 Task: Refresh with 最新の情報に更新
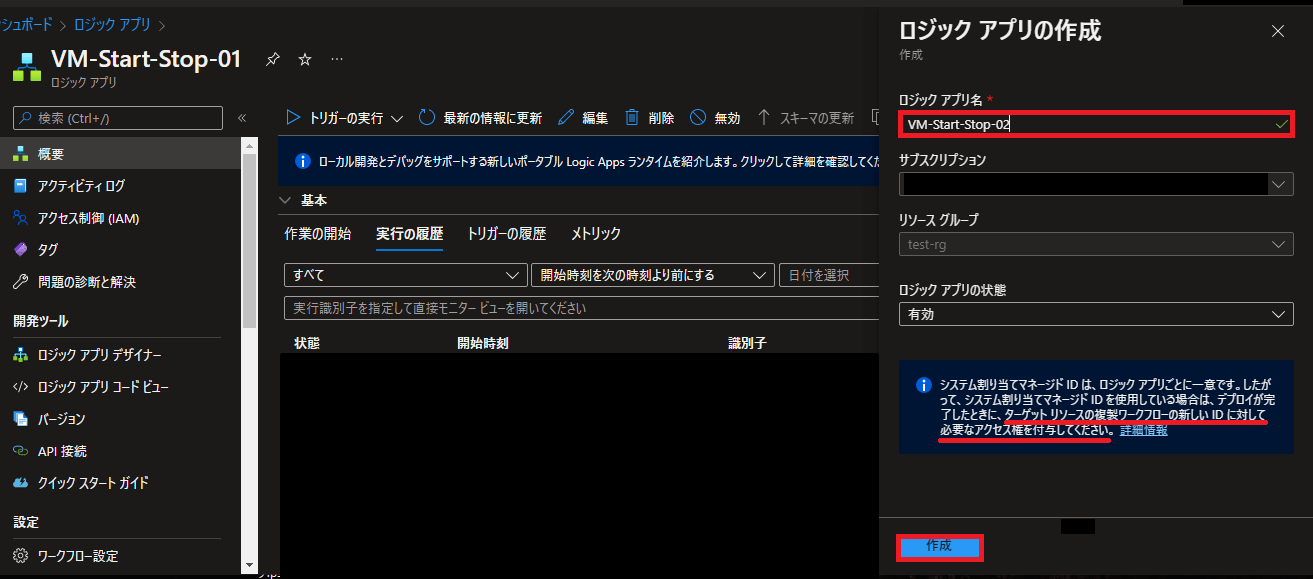(x=480, y=118)
